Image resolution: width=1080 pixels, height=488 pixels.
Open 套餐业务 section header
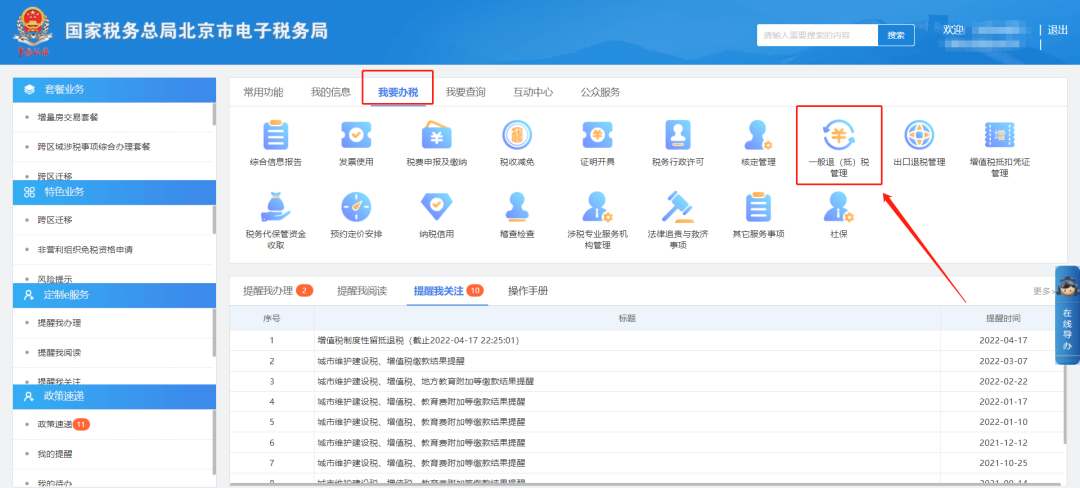(x=115, y=89)
